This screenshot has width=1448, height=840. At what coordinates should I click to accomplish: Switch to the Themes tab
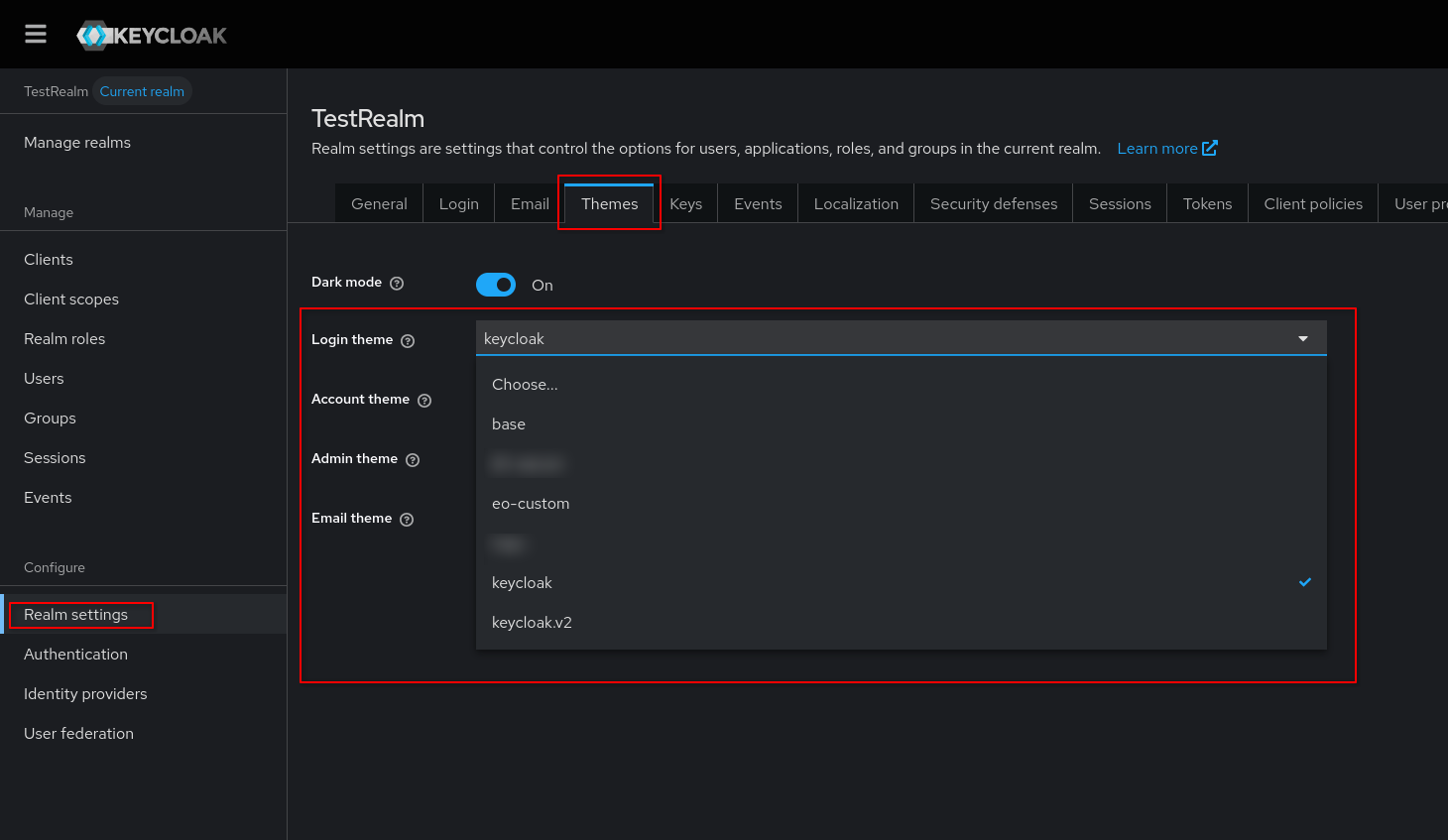(x=610, y=203)
